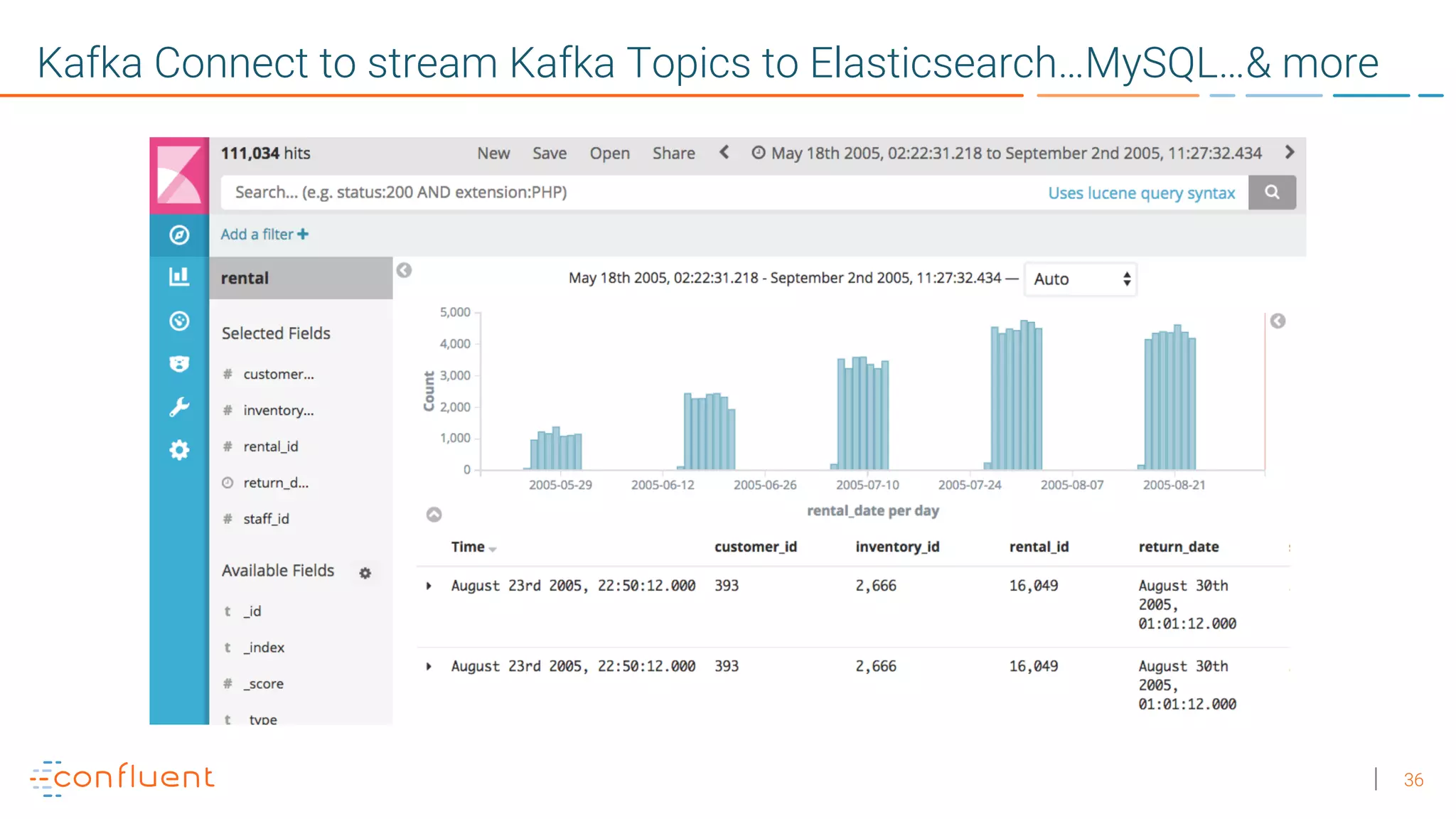This screenshot has width=1456, height=819.
Task: Open the Dashboard gauge icon
Action: (x=179, y=321)
